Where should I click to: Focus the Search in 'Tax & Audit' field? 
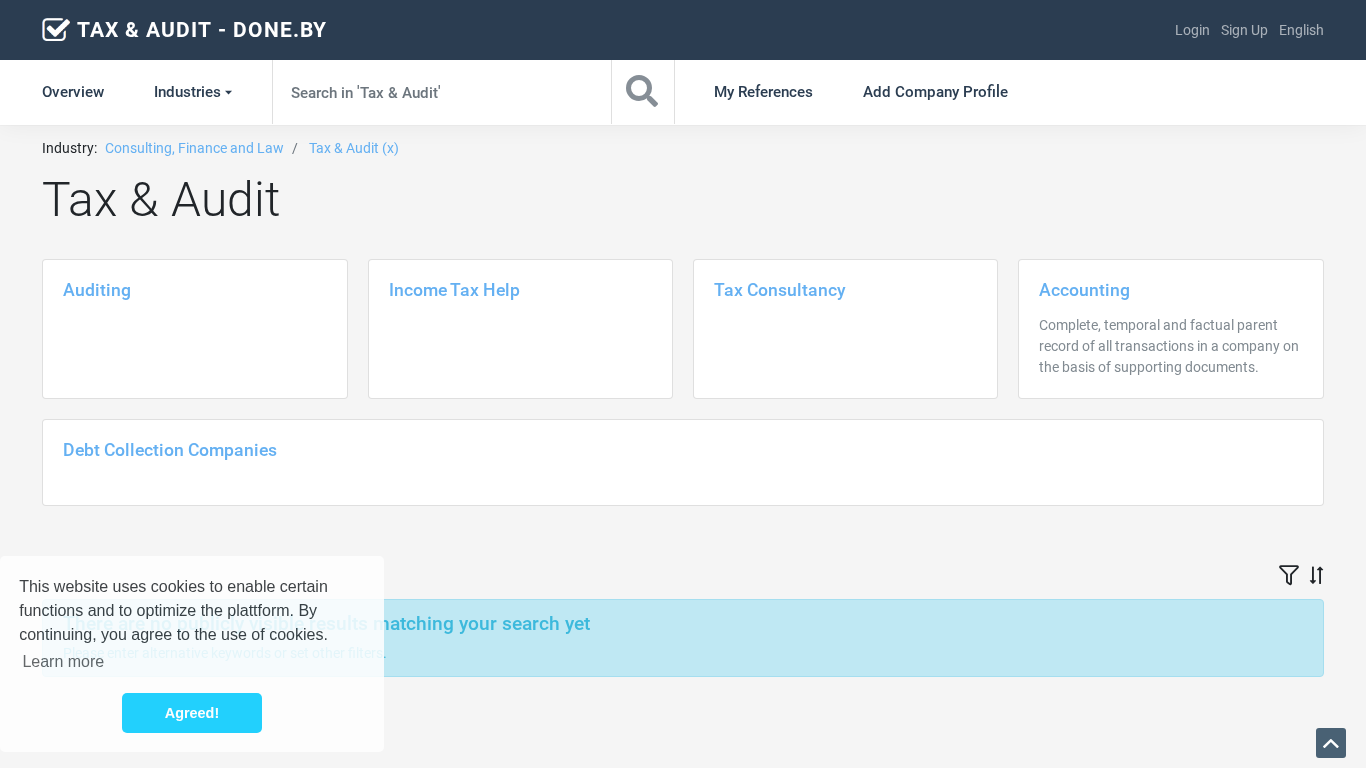[x=442, y=92]
